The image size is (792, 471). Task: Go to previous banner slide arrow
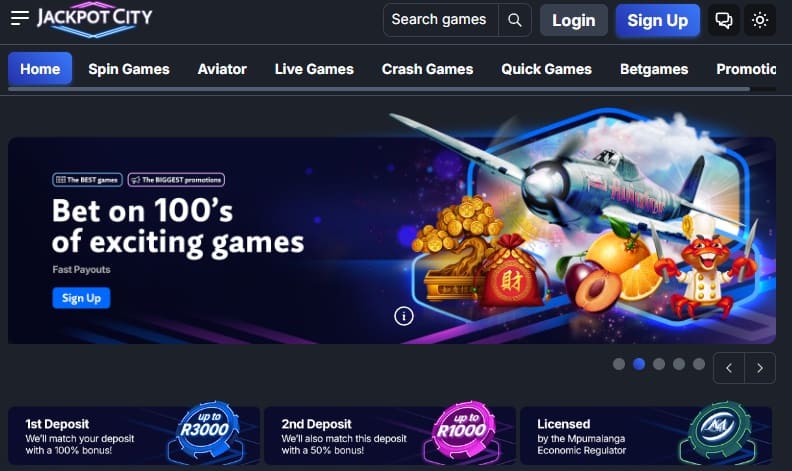click(x=729, y=368)
